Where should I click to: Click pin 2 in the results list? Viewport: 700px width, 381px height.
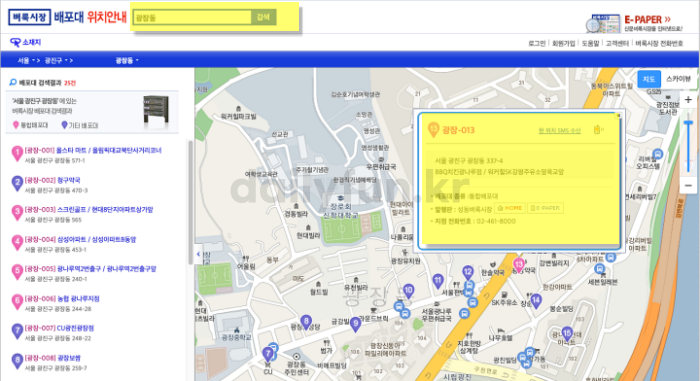(x=17, y=183)
